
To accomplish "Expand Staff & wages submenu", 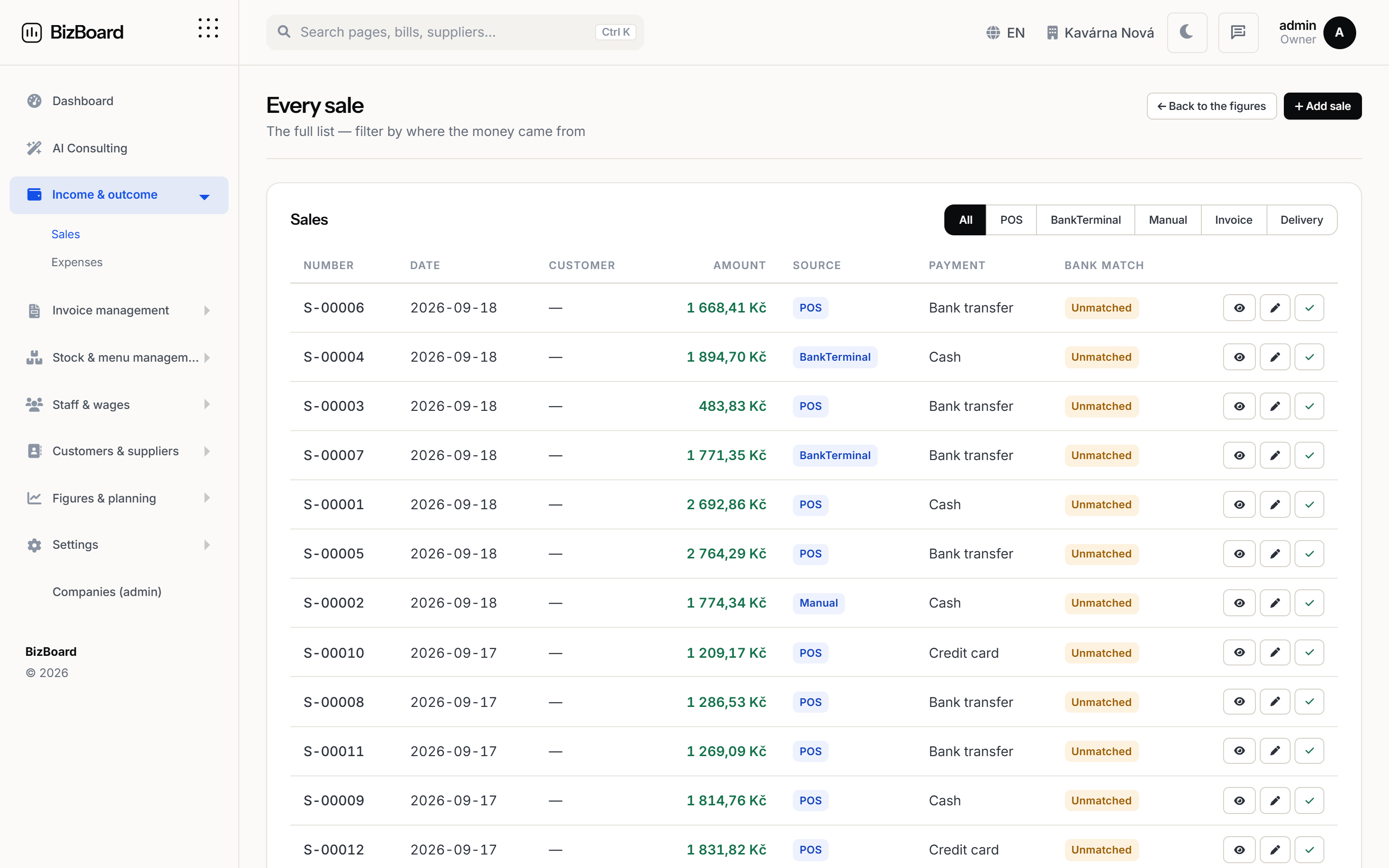I will pyautogui.click(x=119, y=405).
